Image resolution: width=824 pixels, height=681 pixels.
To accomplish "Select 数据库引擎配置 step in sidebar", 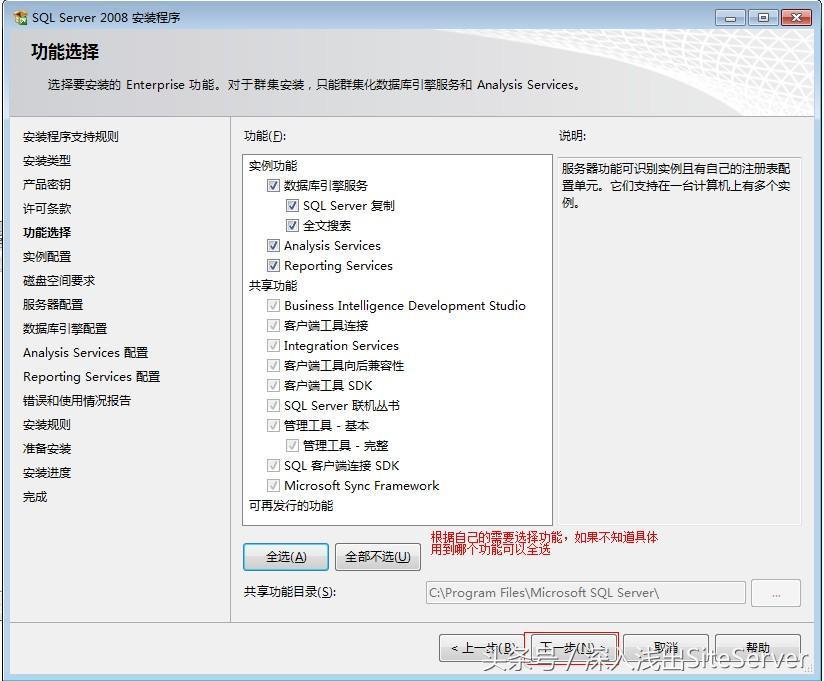I will [65, 329].
